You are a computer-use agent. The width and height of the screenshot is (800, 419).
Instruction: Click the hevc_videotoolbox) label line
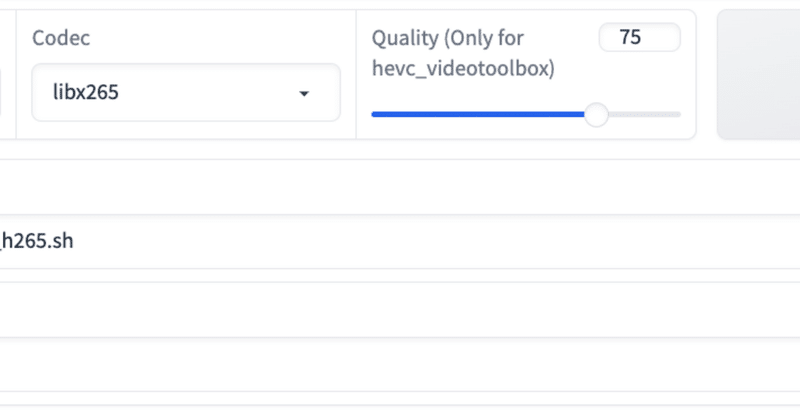(x=463, y=68)
